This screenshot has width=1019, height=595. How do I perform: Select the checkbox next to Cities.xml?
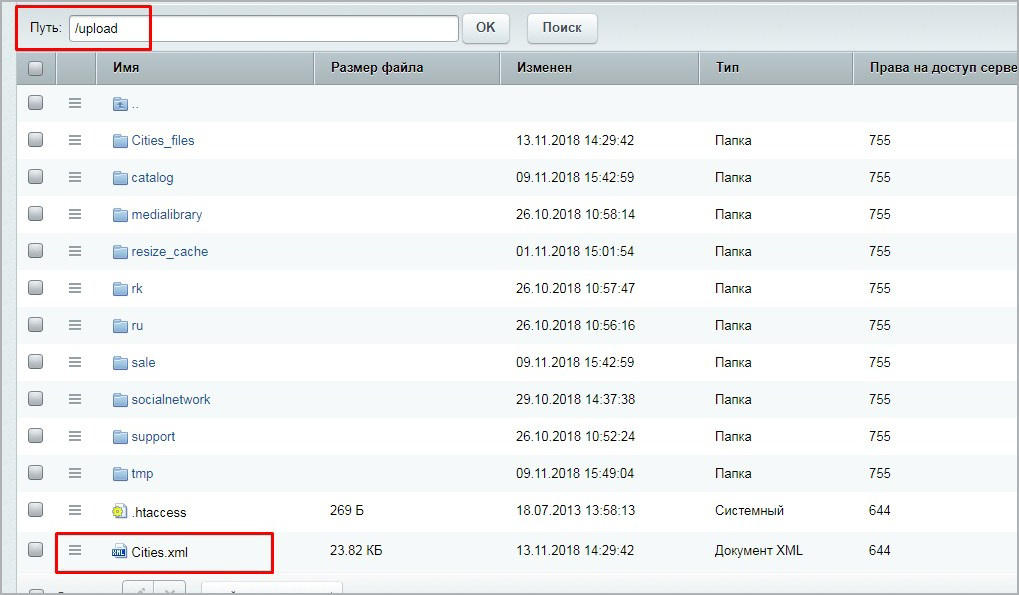coord(36,549)
